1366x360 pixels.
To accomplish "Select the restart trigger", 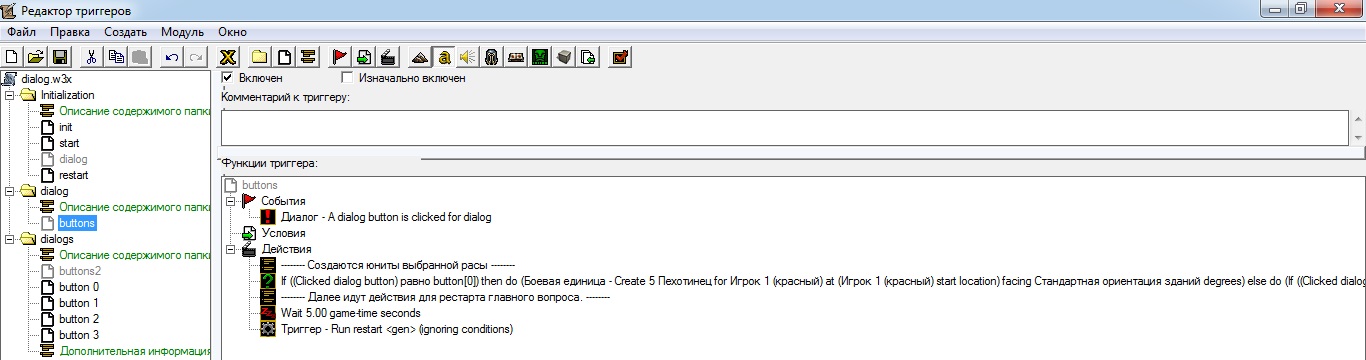I will point(74,175).
